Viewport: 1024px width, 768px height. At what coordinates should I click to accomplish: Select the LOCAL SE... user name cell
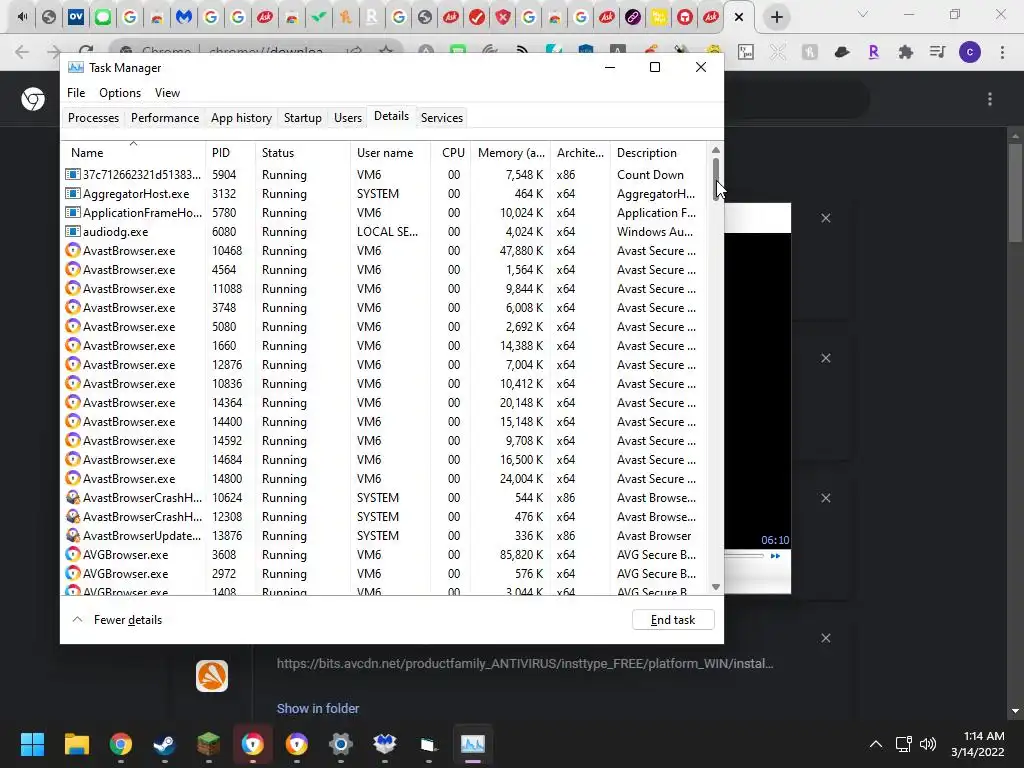[387, 232]
